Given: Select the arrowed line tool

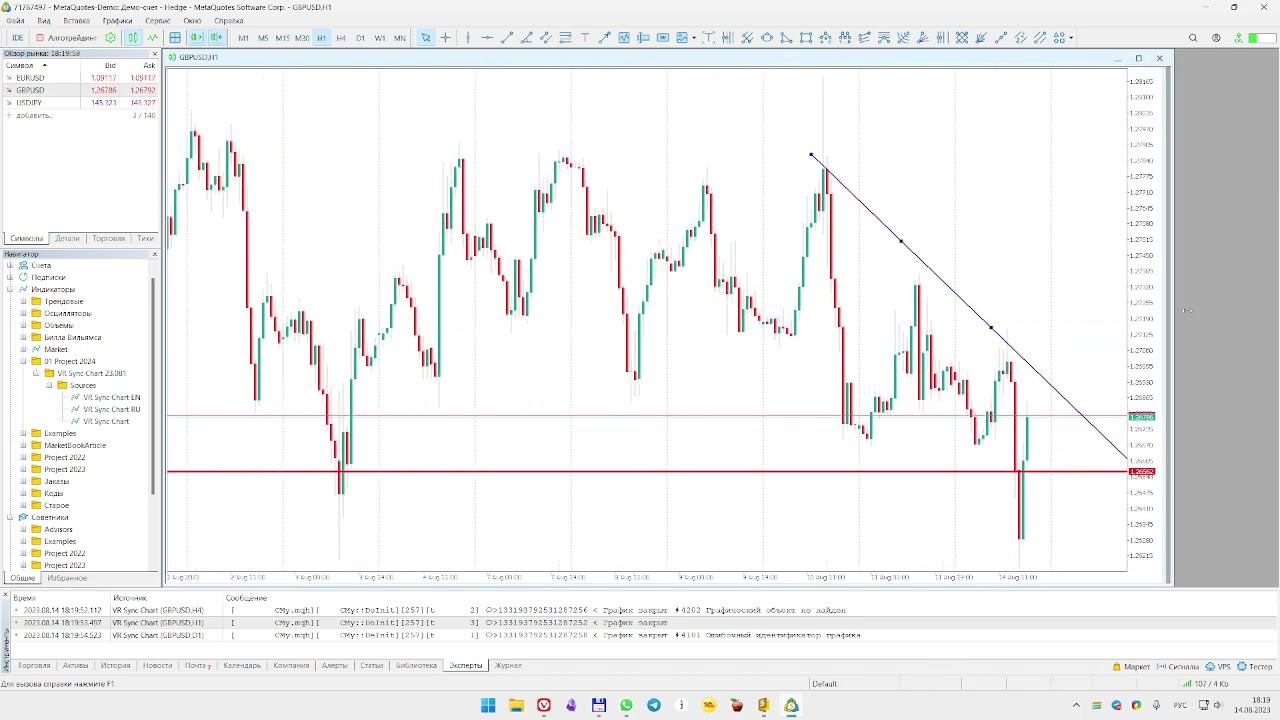Looking at the screenshot, I should pos(604,38).
